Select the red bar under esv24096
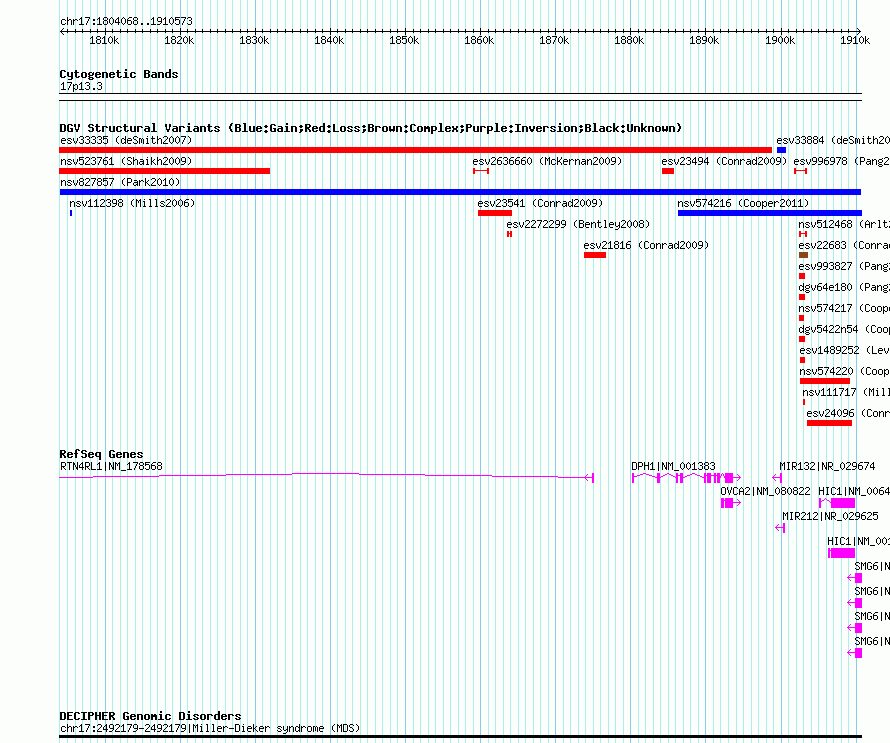Viewport: 890px width, 743px height. tap(829, 423)
